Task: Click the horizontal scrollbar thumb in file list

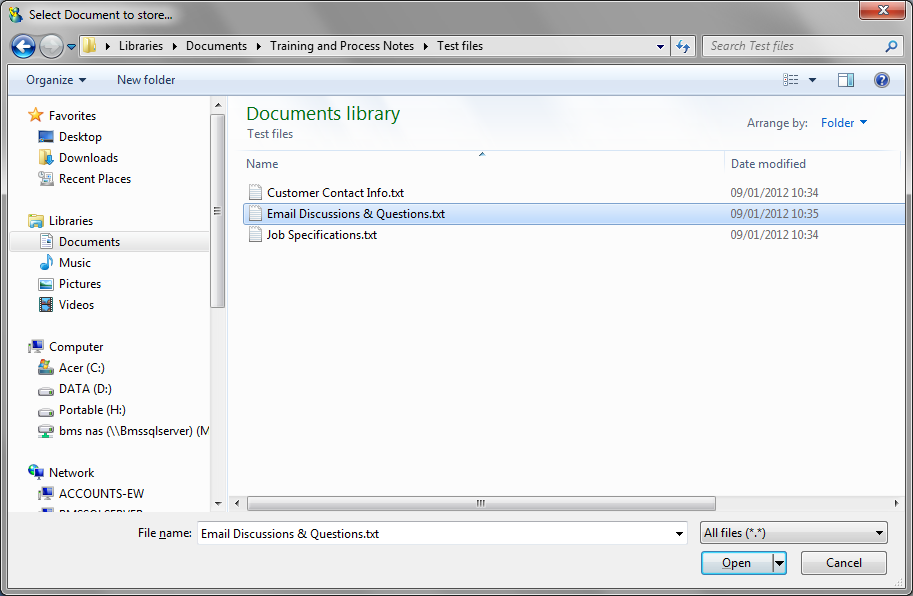Action: coord(481,503)
